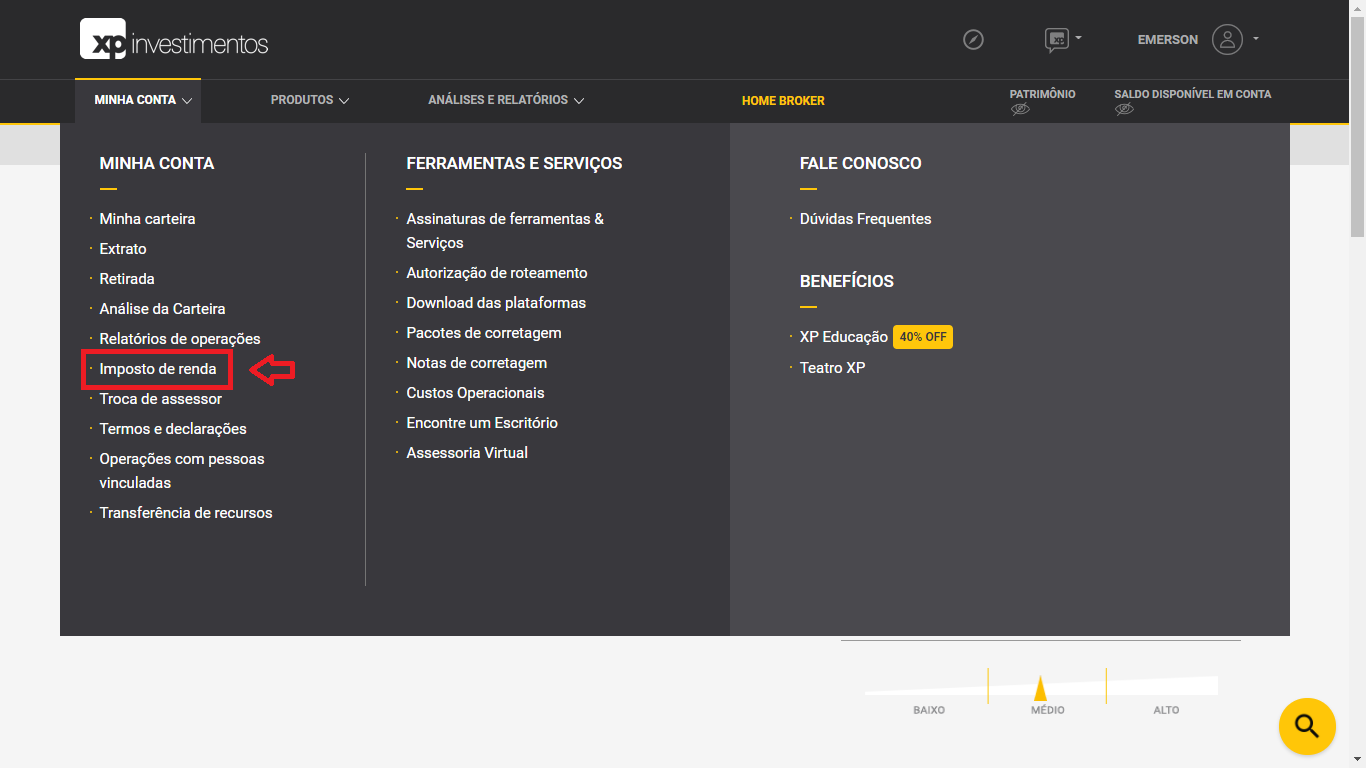This screenshot has width=1366, height=768.
Task: Click the 40% OFF badge
Action: click(x=923, y=337)
